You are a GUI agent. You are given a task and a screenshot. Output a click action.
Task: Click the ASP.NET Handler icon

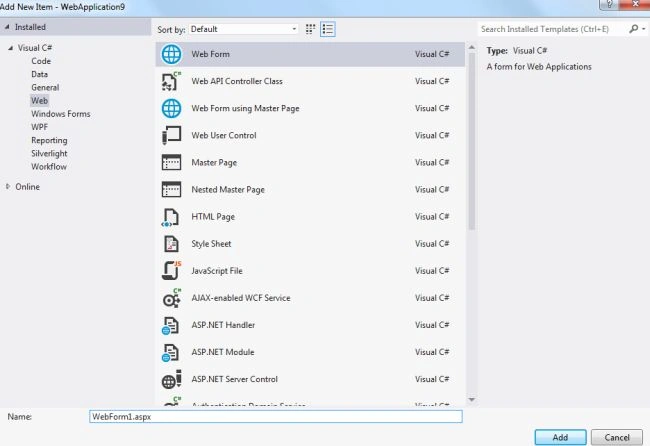(x=170, y=325)
